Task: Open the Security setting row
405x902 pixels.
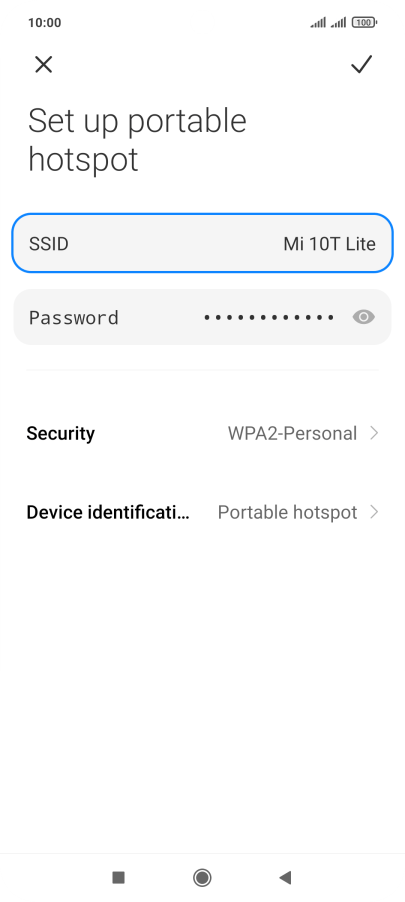Action: pyautogui.click(x=202, y=433)
